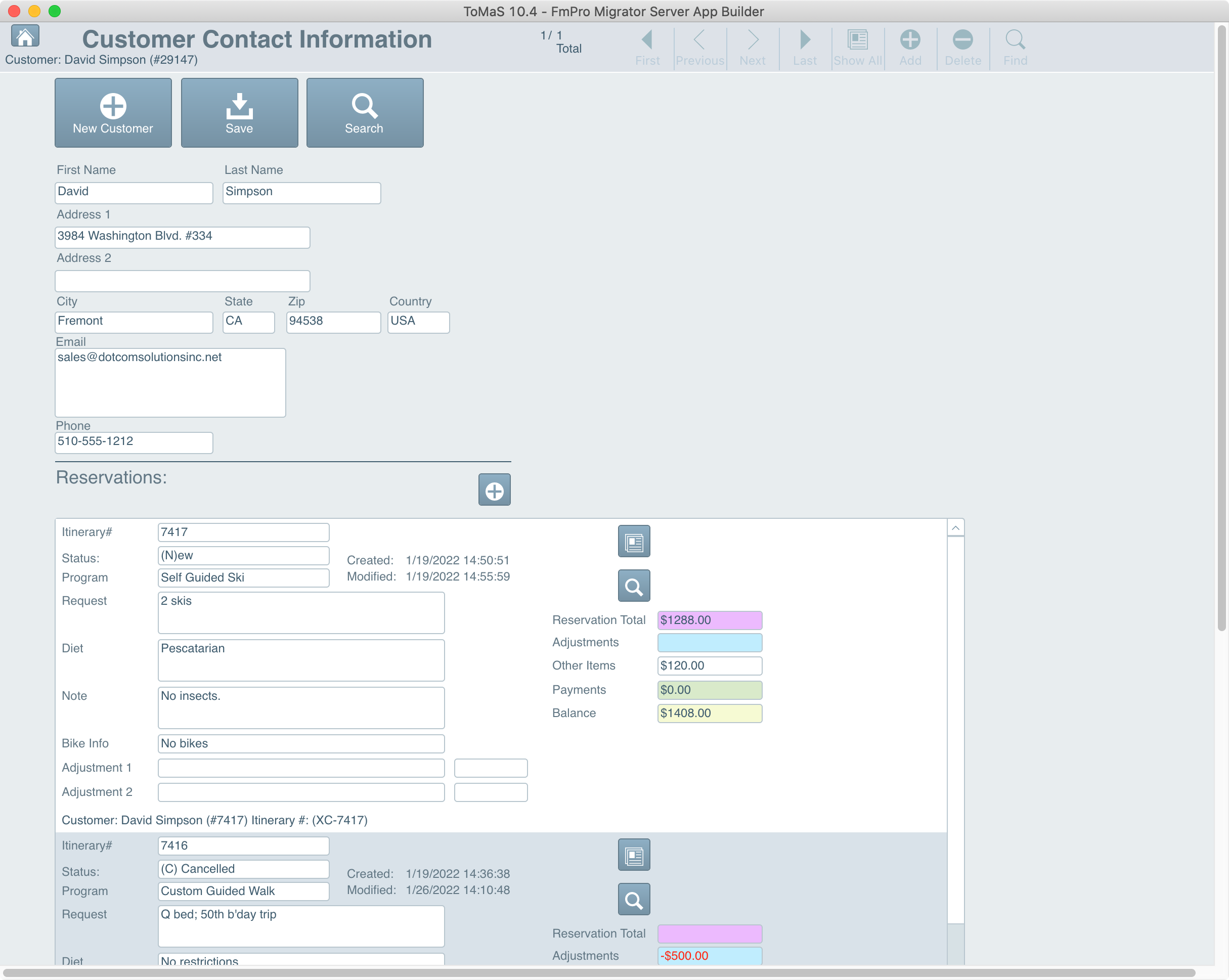The image size is (1229, 980).
Task: Select the Status field showing (N)ew
Action: [243, 555]
